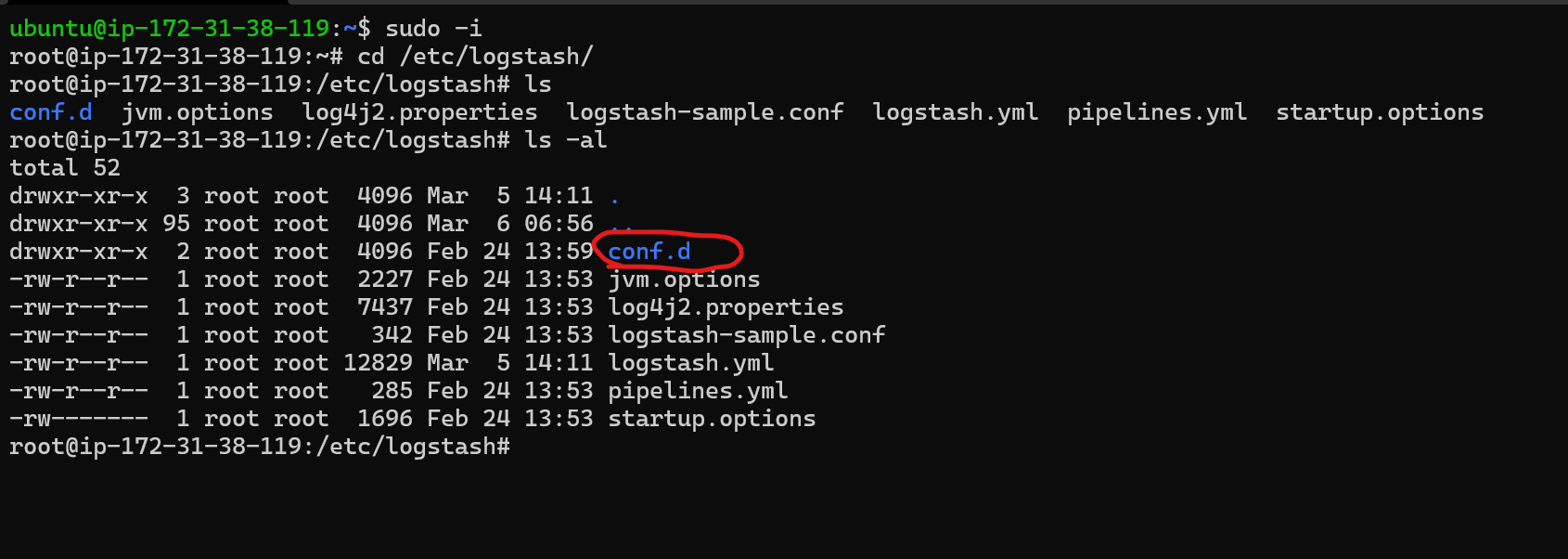Click startup.options in the first ls output row
This screenshot has height=559, width=1568.
(1380, 112)
